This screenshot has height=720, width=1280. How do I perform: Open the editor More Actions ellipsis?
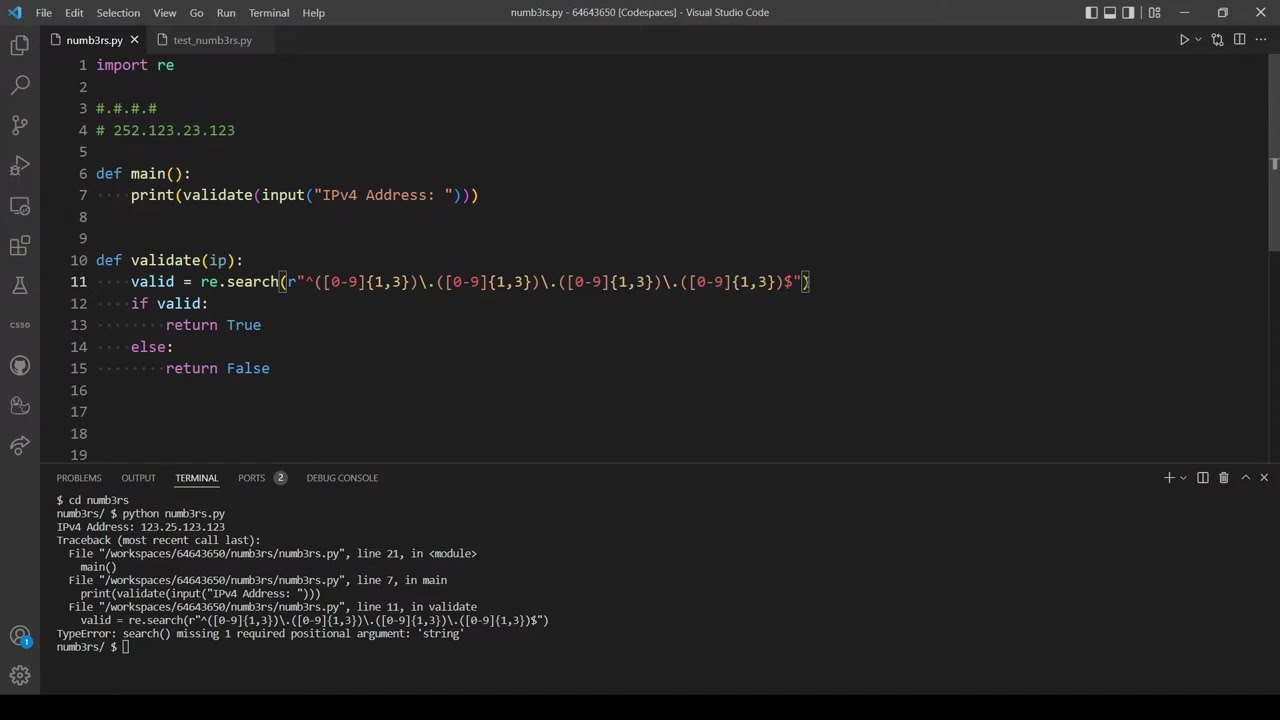(x=1261, y=40)
